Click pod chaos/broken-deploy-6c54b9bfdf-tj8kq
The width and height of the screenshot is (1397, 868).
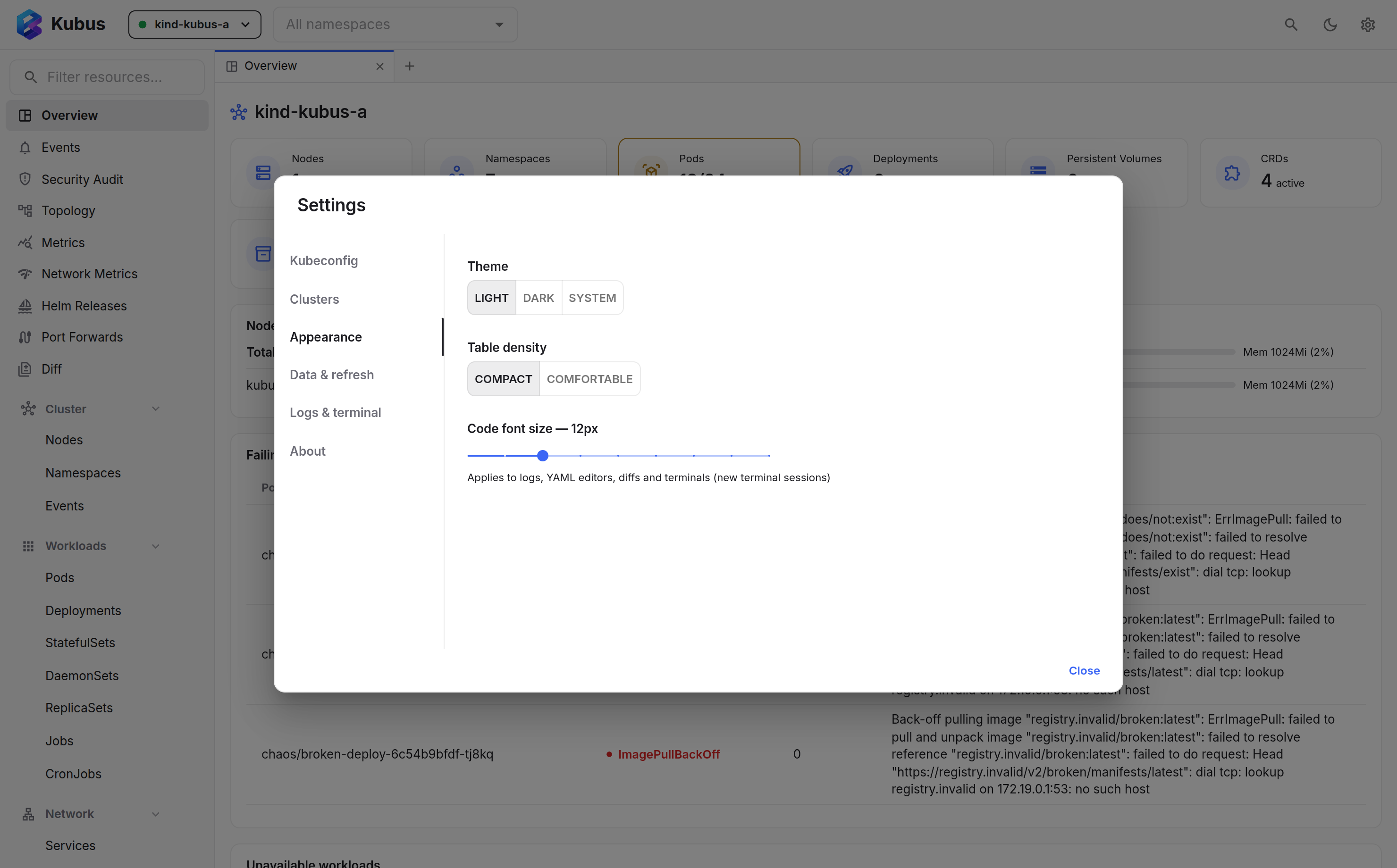point(377,754)
